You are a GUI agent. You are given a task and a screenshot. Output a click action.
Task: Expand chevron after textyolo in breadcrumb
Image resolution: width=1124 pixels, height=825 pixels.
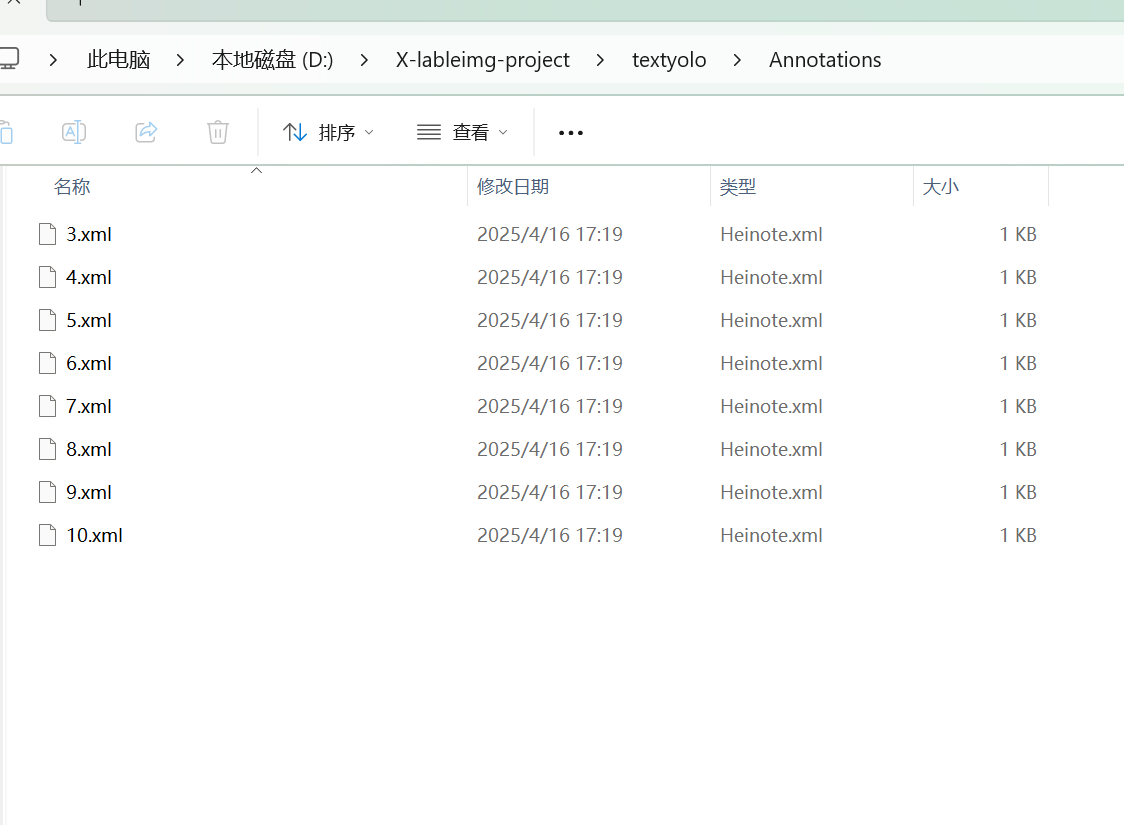737,60
